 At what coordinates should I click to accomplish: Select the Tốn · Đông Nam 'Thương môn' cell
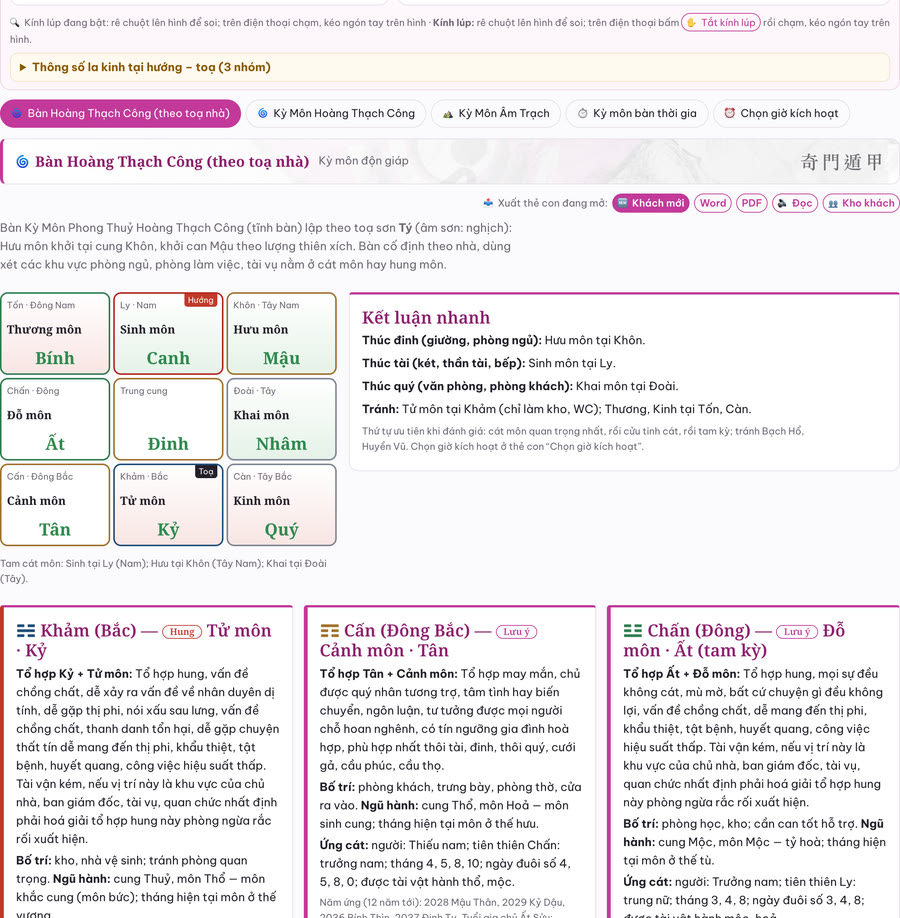click(55, 333)
